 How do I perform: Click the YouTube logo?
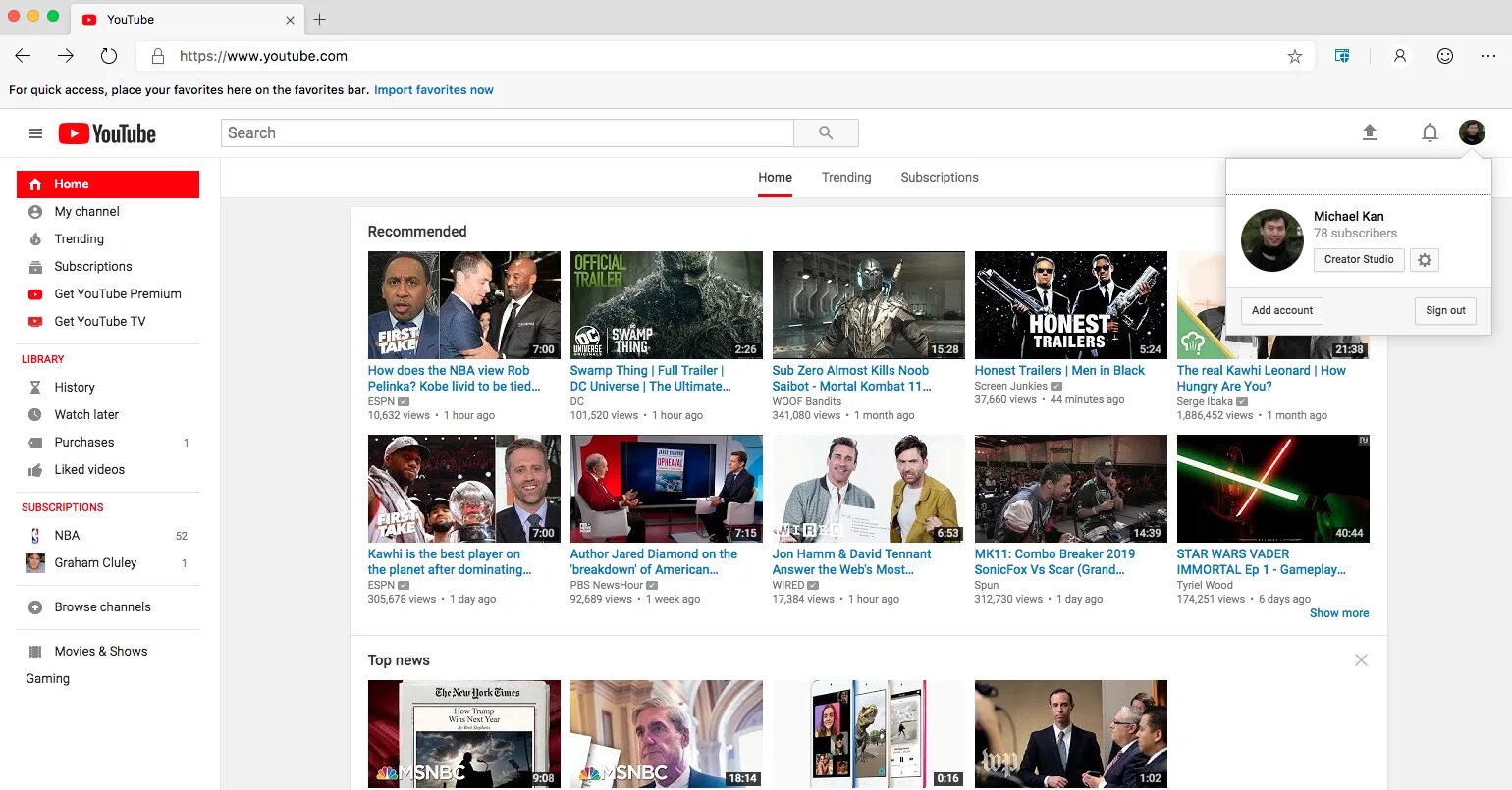[x=107, y=133]
